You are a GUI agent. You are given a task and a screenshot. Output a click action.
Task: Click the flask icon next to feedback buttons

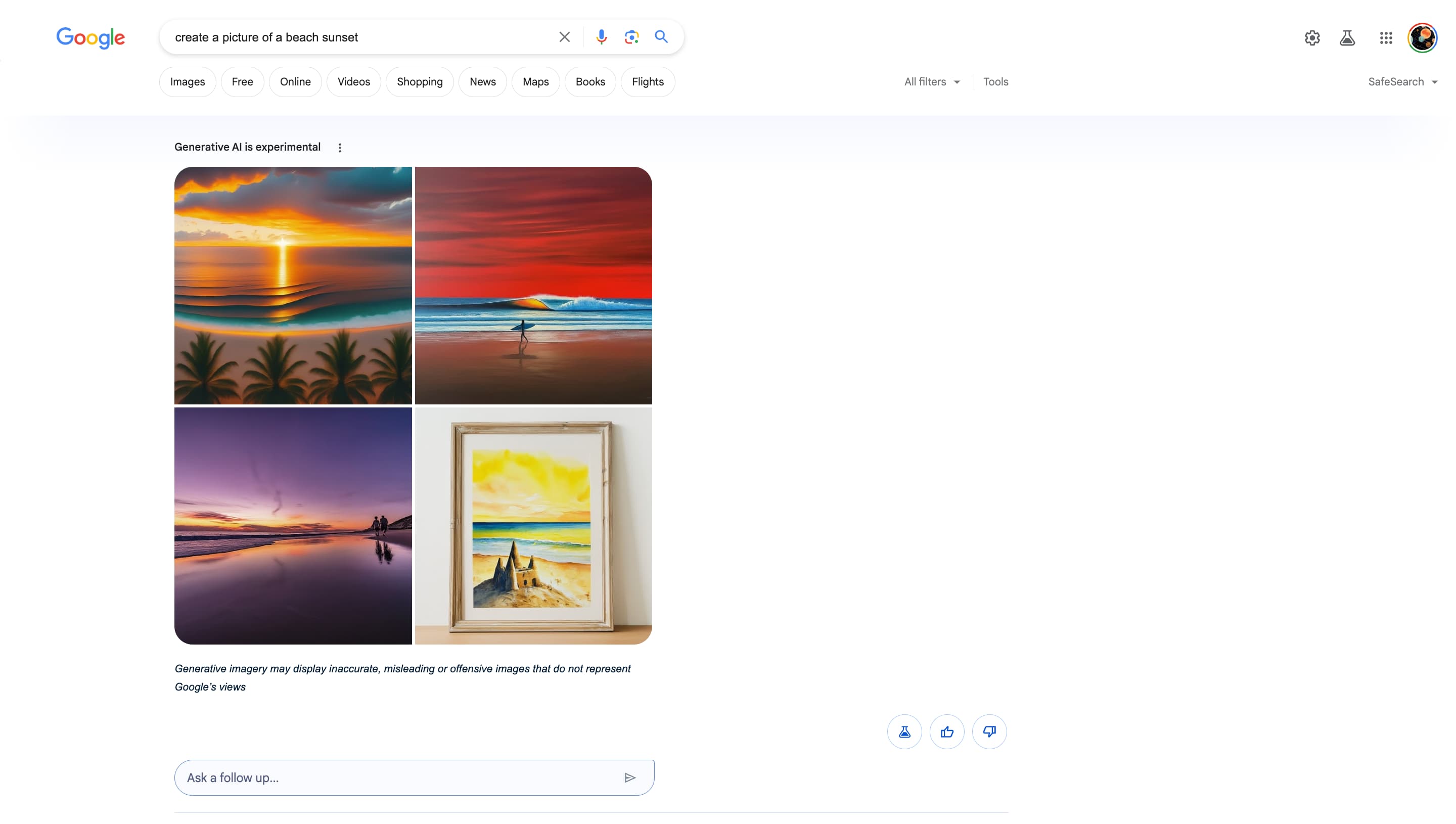(x=904, y=731)
